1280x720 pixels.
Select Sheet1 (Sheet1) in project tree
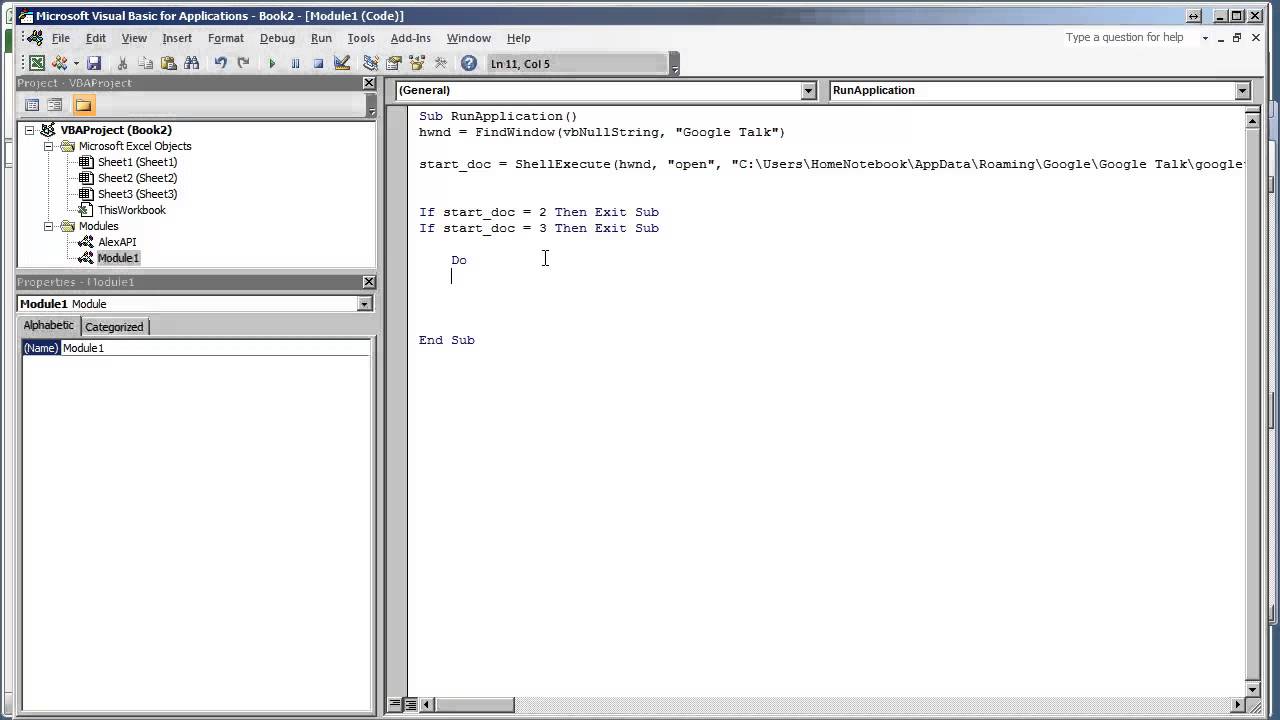click(137, 162)
